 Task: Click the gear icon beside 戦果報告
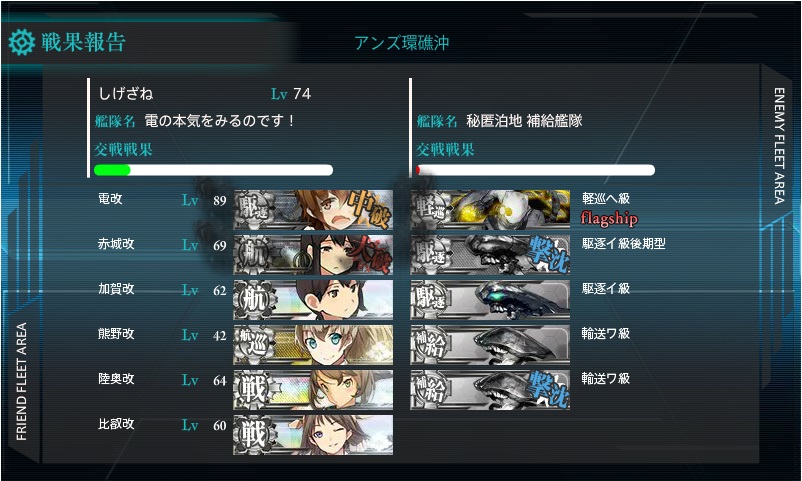[21, 42]
